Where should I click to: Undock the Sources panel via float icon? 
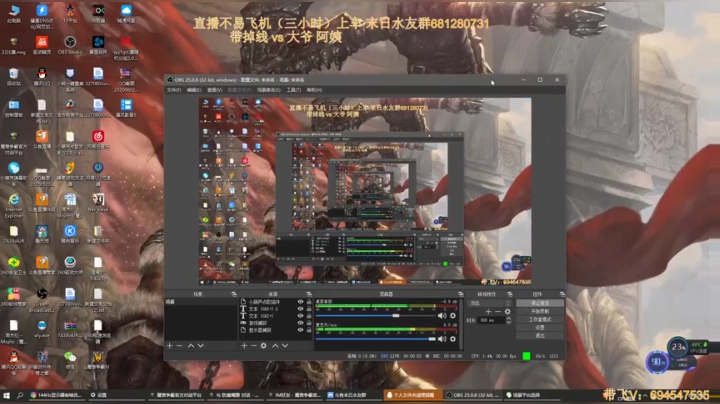[309, 294]
